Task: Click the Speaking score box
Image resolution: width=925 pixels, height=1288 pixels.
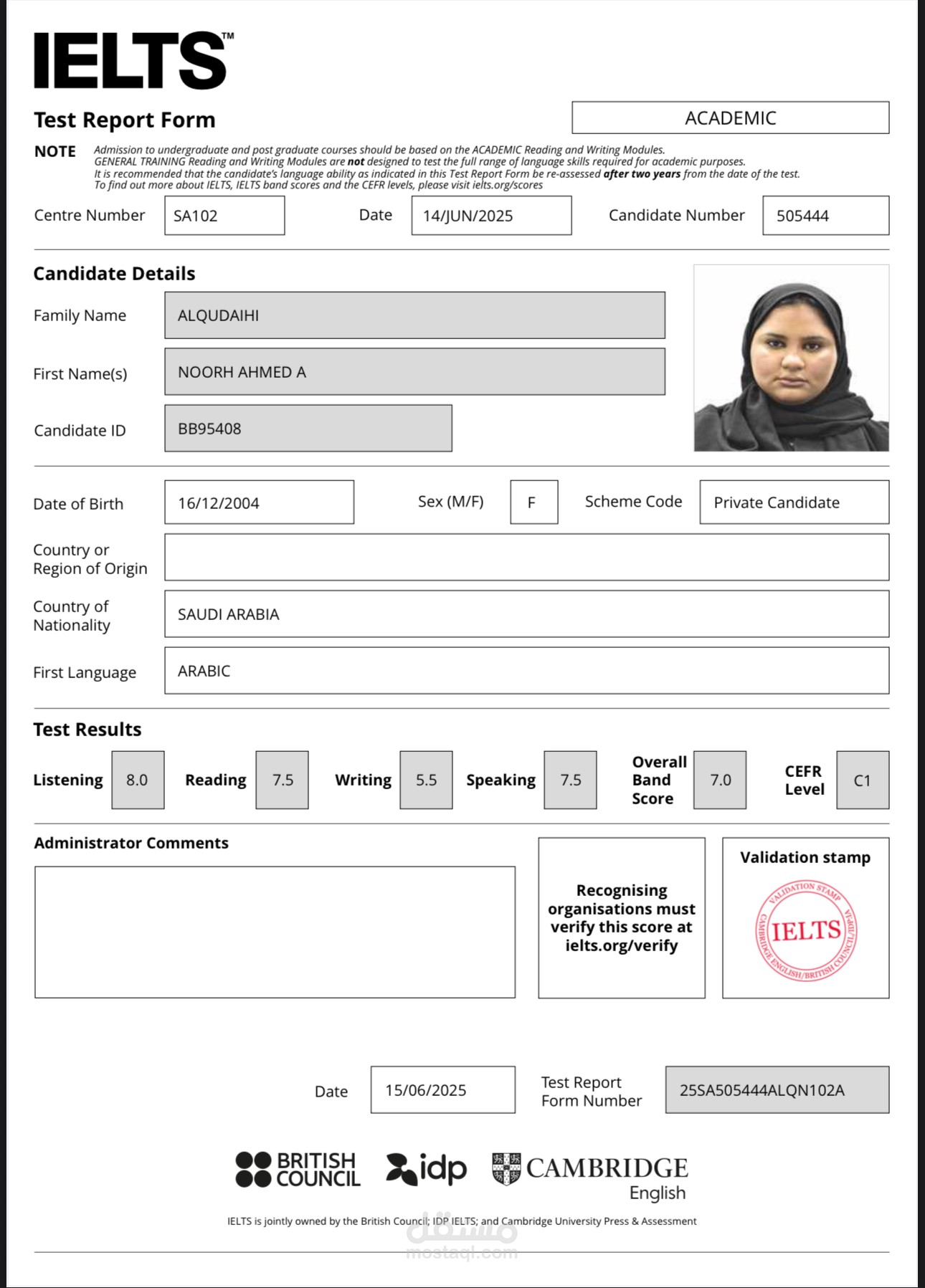Action: (570, 780)
